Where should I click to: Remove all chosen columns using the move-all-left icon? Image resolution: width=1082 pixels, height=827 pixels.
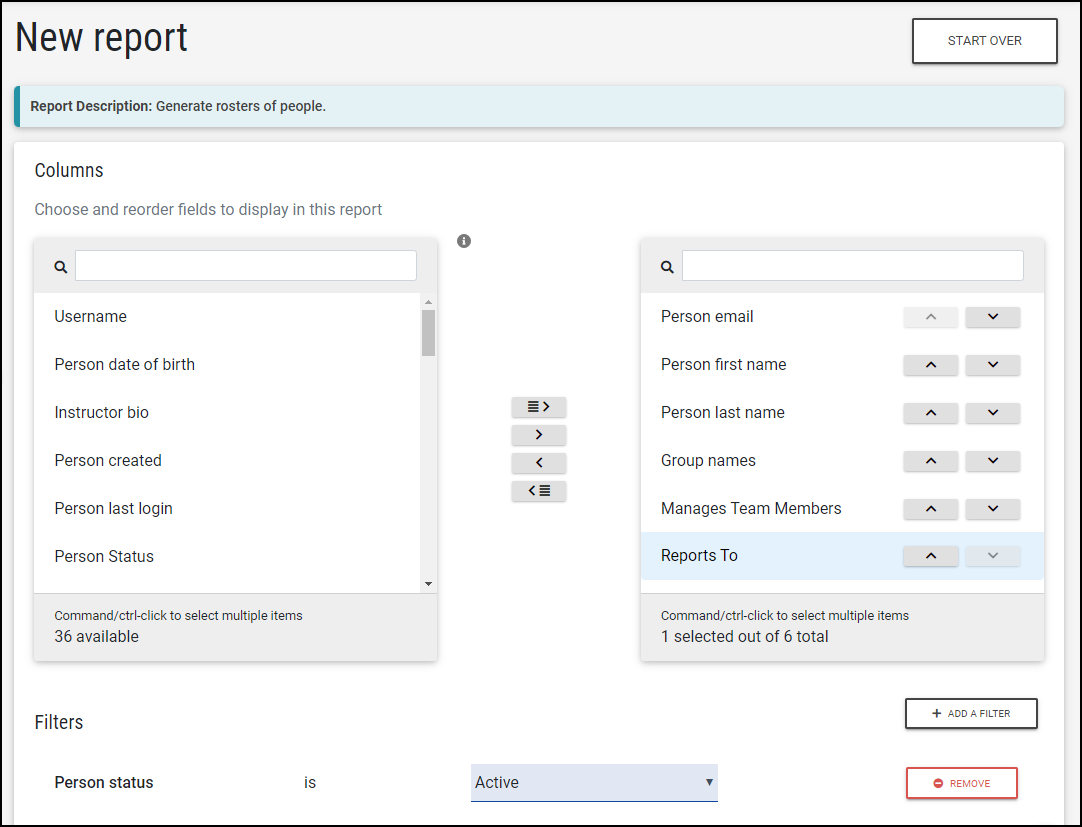(539, 491)
